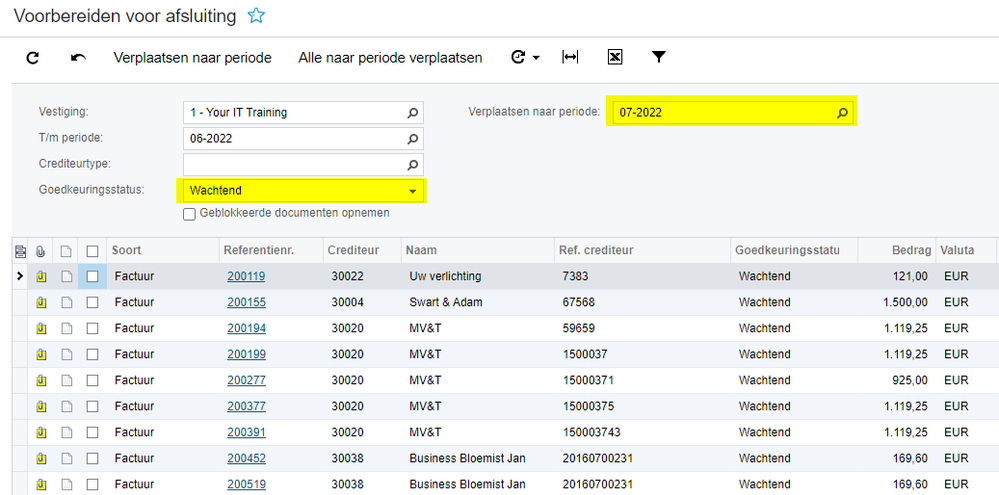Open Crediteurtype lookup magnifier
This screenshot has height=495, width=999.
pos(412,165)
